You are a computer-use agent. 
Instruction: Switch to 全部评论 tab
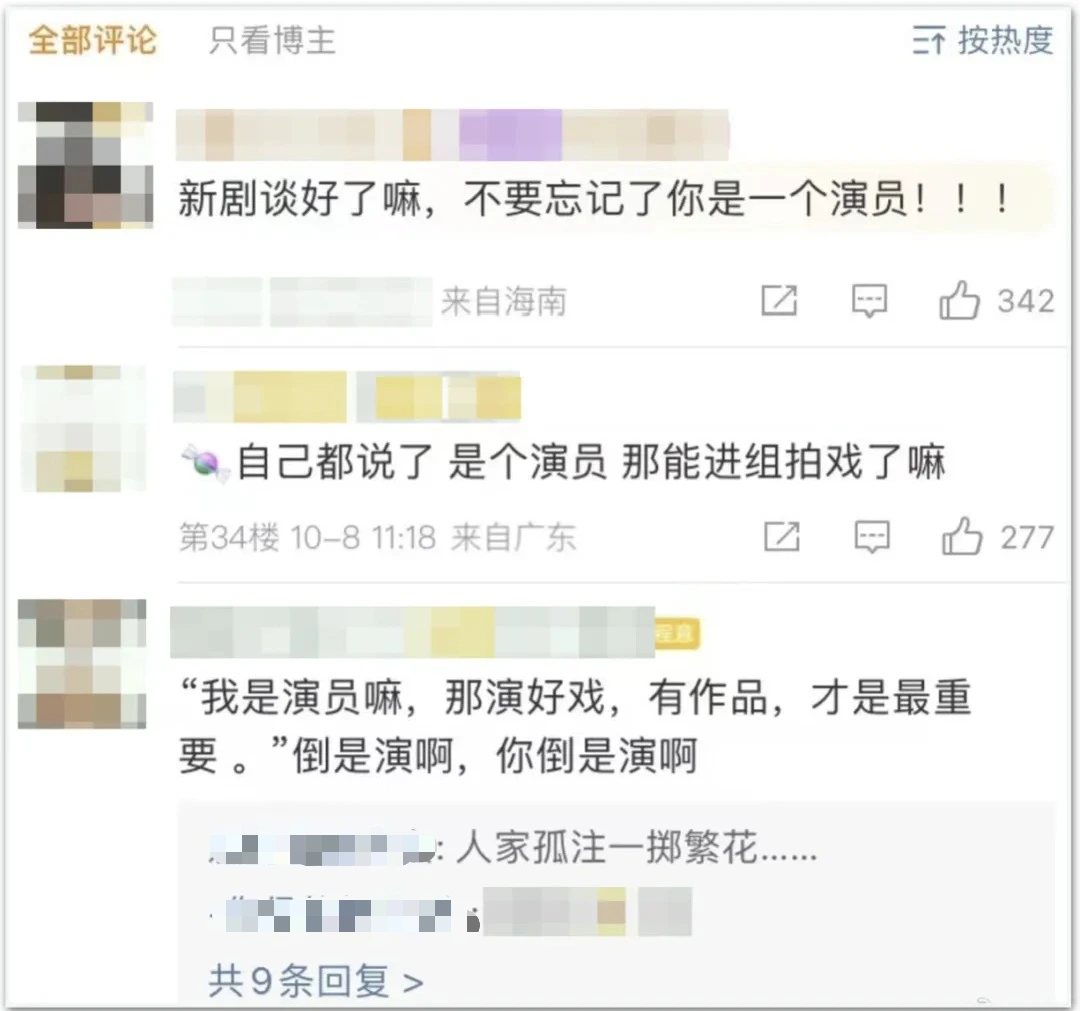click(93, 40)
